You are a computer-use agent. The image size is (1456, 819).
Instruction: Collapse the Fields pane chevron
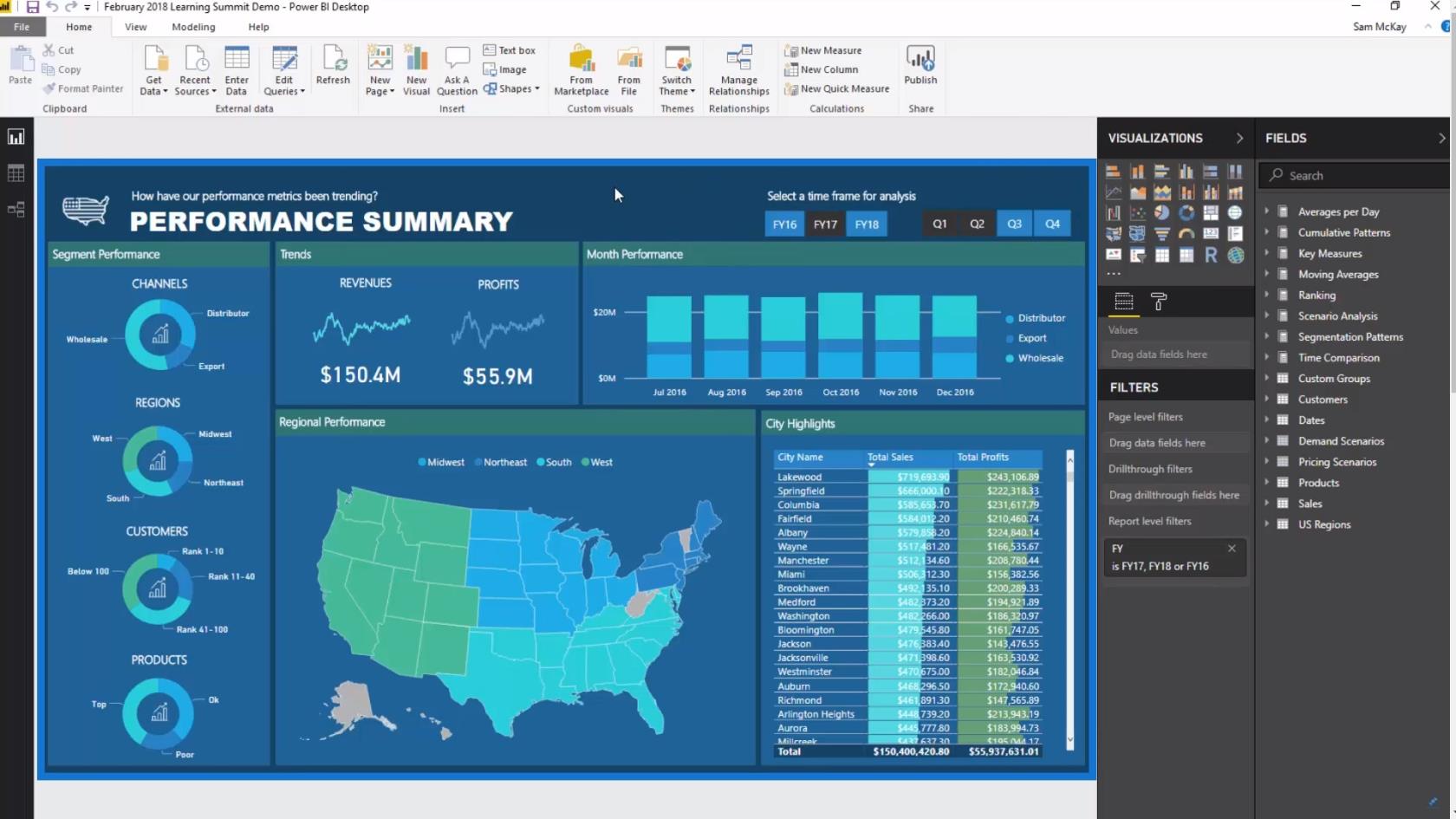coord(1442,138)
